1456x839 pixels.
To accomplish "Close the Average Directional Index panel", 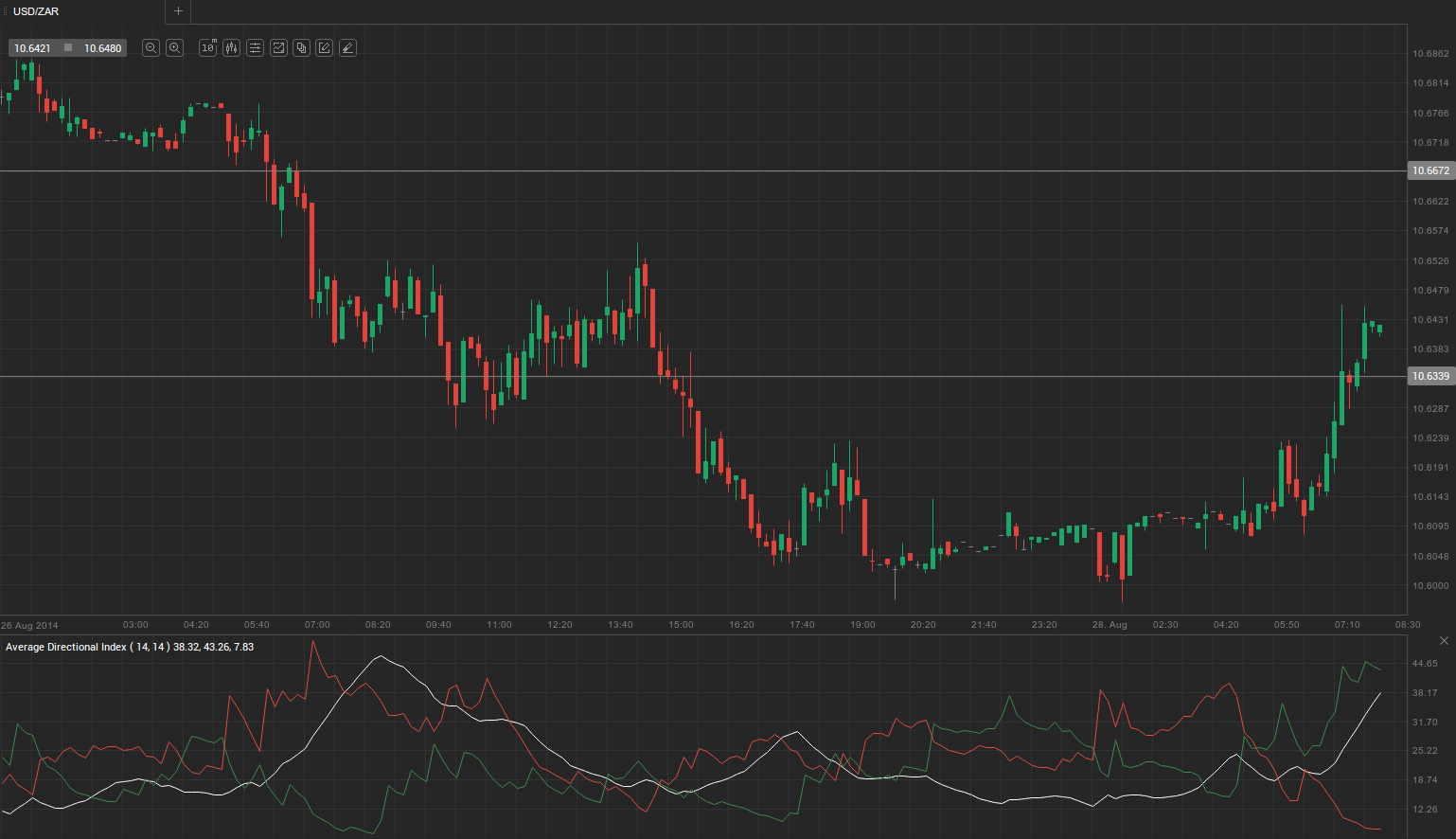I will click(x=1444, y=641).
